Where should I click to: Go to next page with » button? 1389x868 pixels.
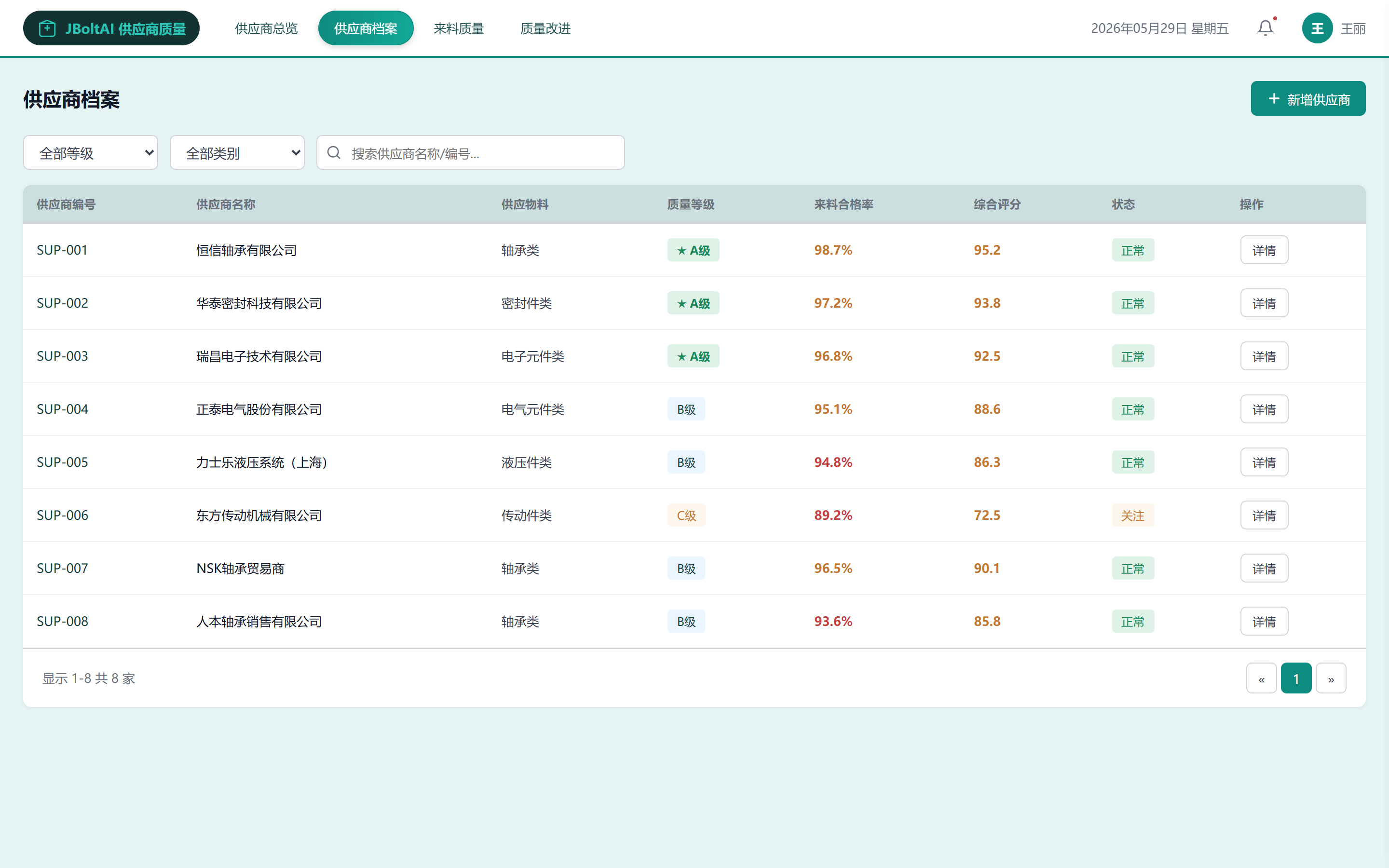1331,678
